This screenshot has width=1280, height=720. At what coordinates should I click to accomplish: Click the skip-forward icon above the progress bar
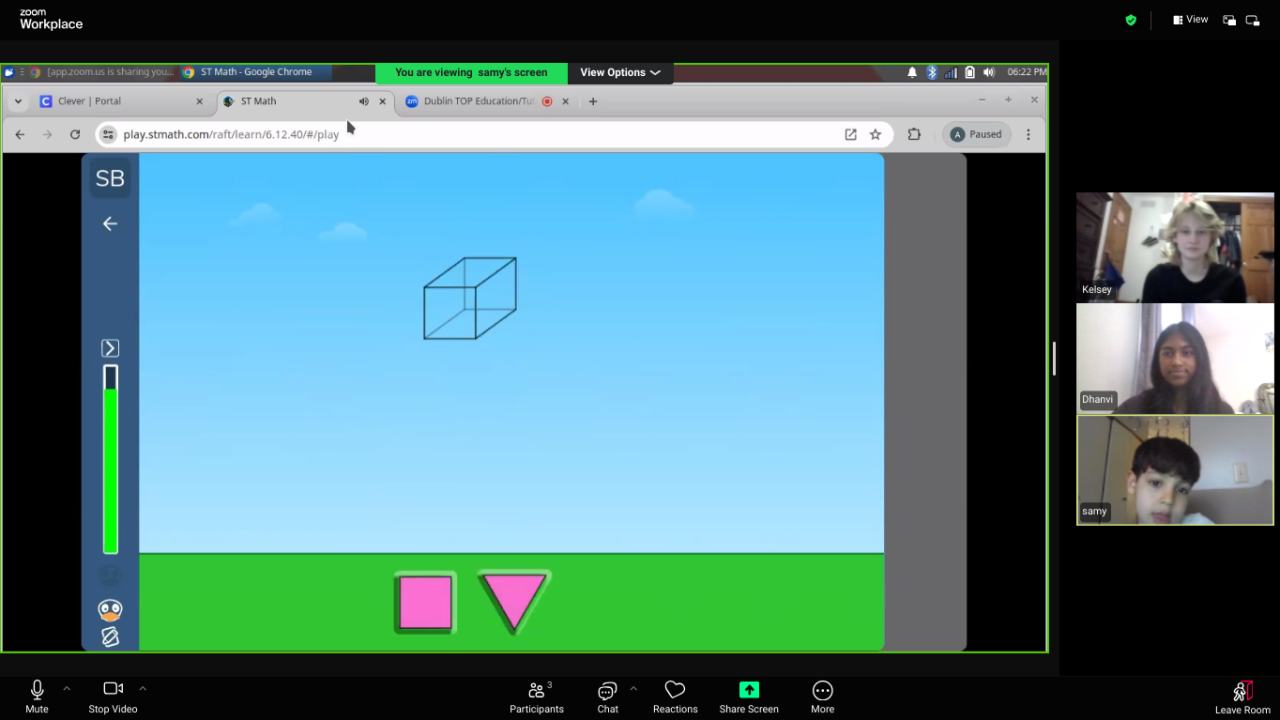coord(110,348)
